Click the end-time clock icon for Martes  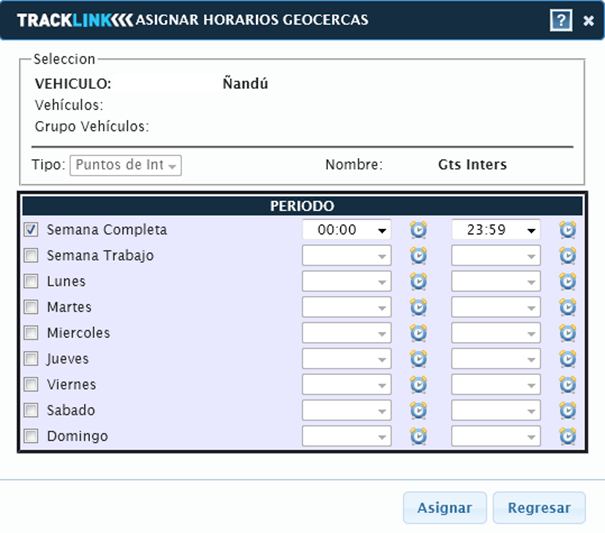(567, 307)
